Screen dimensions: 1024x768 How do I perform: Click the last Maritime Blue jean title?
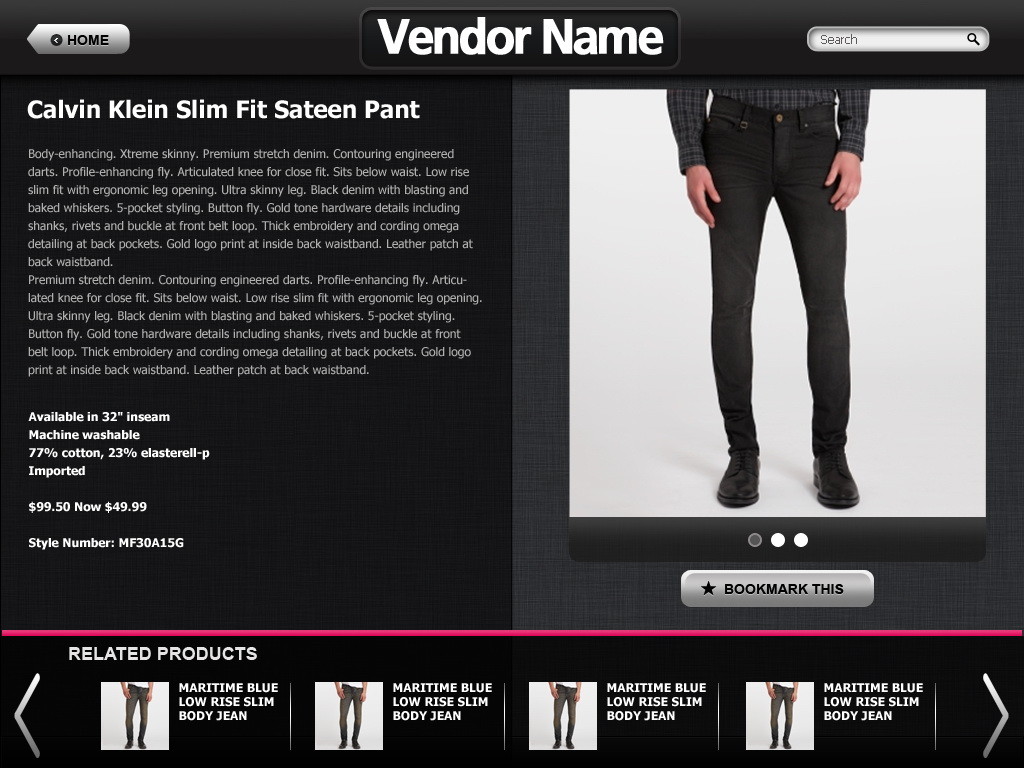873,701
